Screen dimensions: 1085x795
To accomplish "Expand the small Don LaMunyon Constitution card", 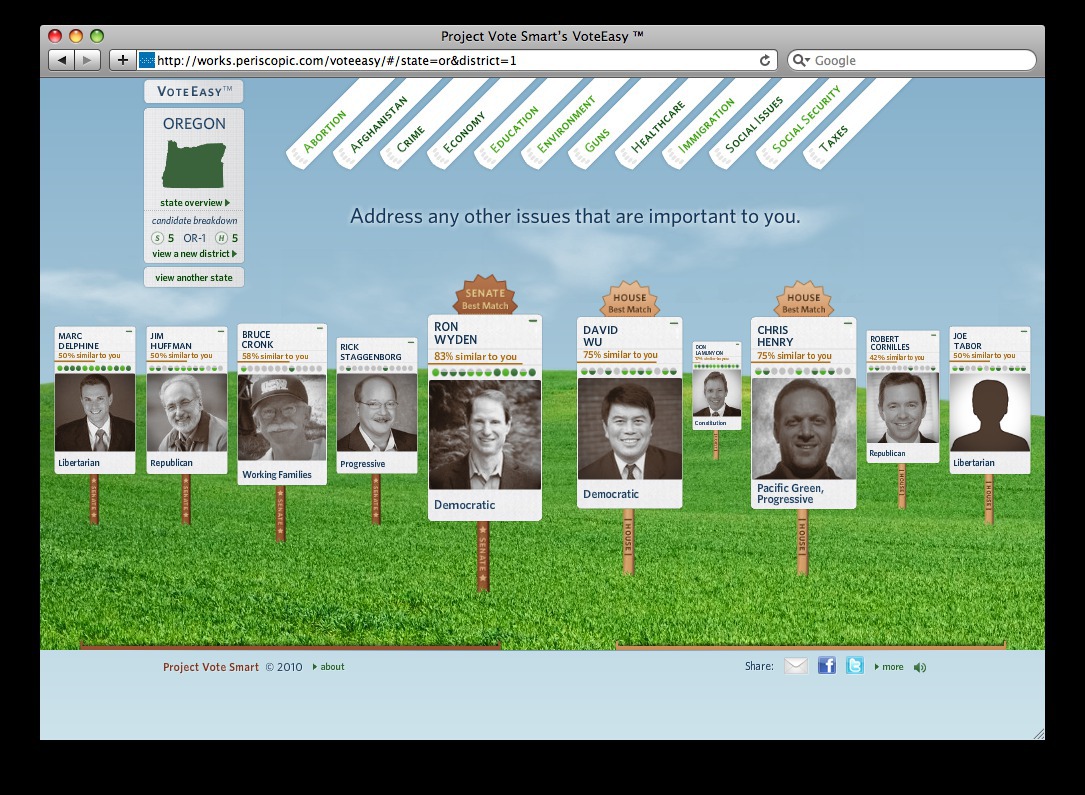I will click(x=717, y=385).
